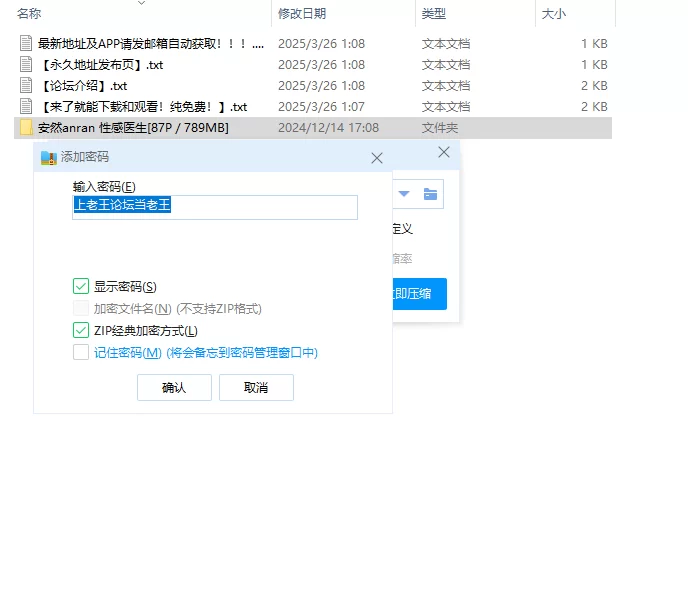Click inside the 输入密码 text field
Image resolution: width=688 pixels, height=615 pixels.
[215, 207]
